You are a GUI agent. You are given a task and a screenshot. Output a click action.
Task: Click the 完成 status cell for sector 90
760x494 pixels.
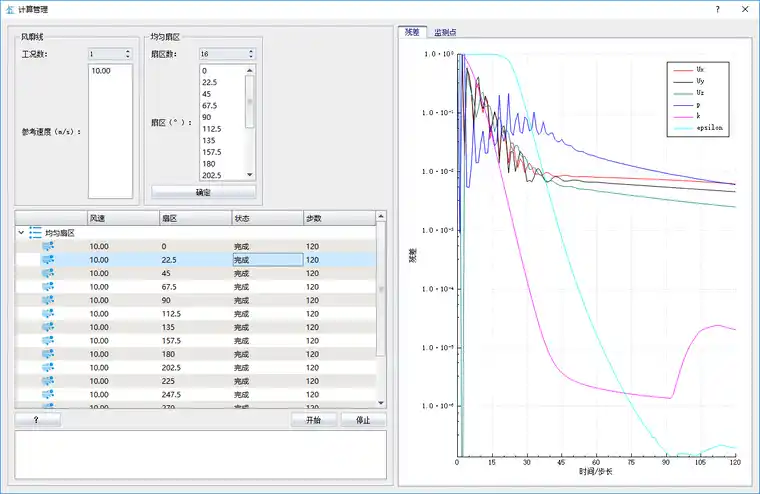tap(268, 300)
